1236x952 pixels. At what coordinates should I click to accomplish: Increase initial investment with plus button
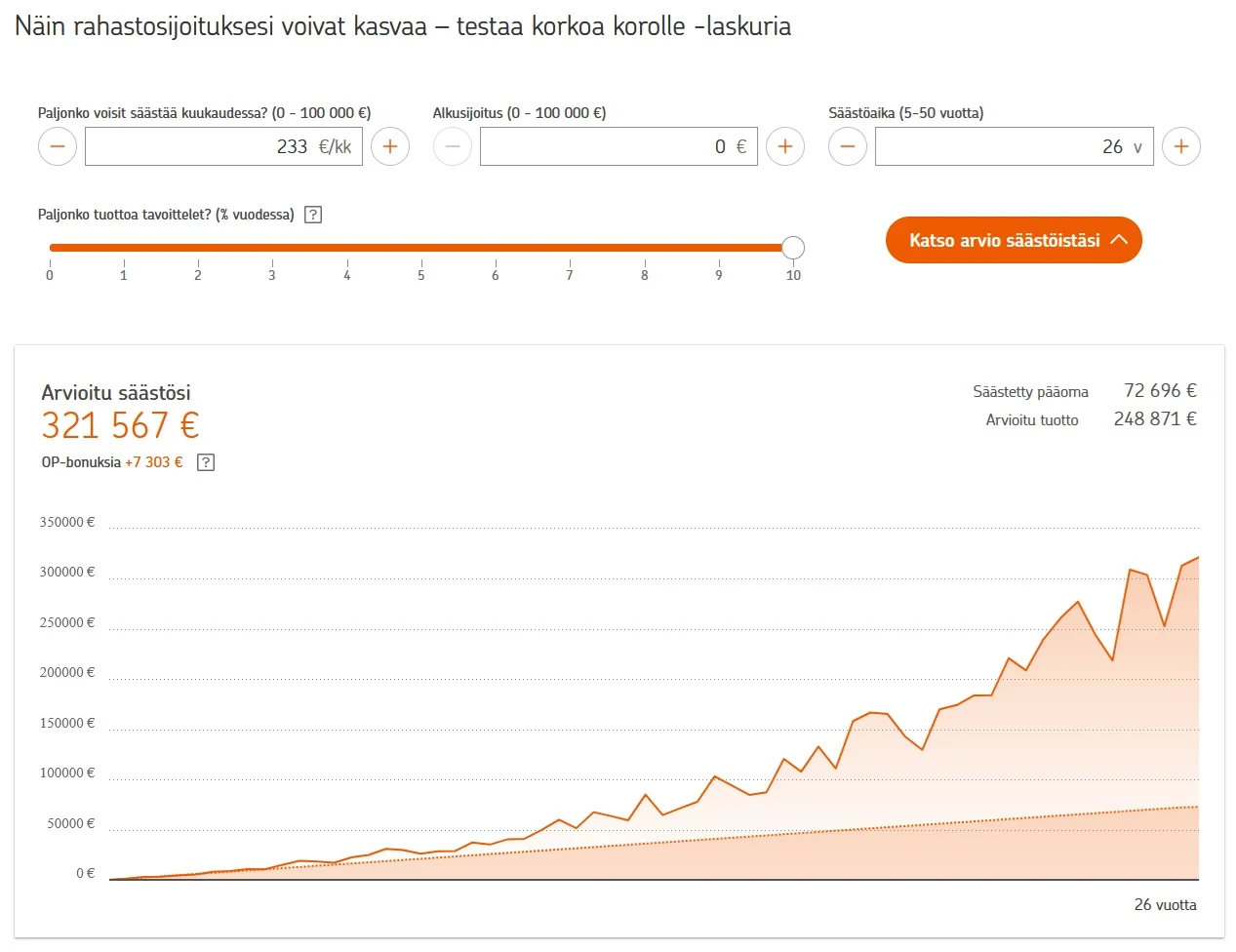[x=785, y=146]
